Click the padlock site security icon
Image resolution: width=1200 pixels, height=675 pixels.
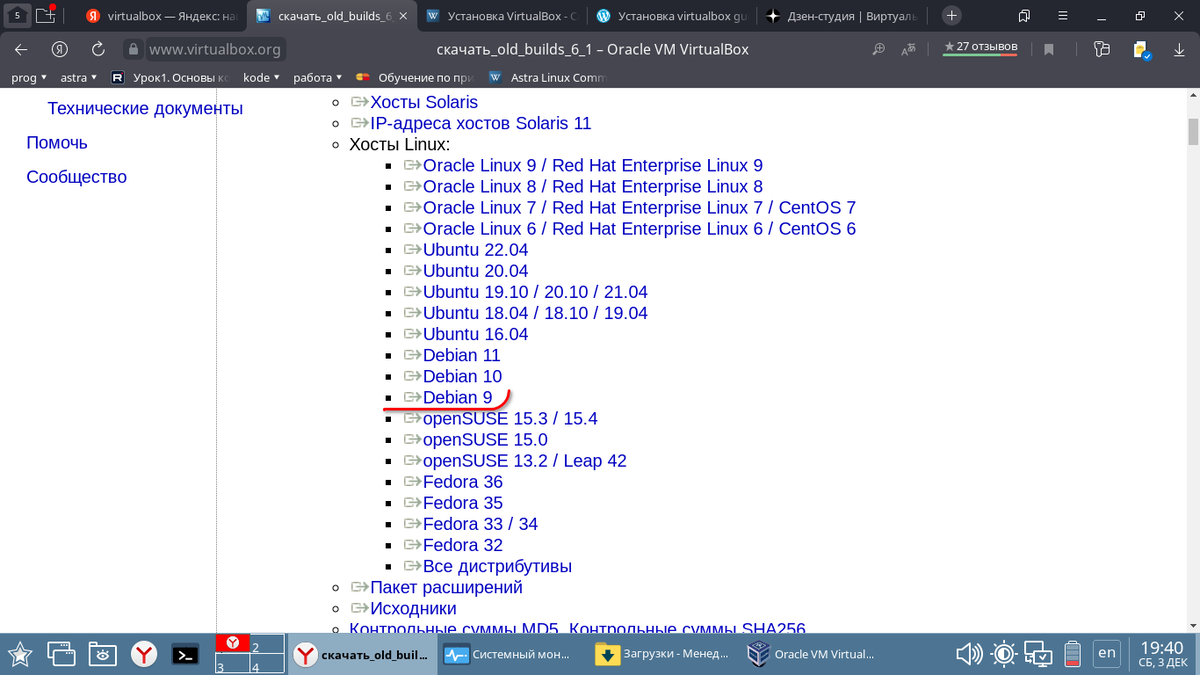[133, 49]
